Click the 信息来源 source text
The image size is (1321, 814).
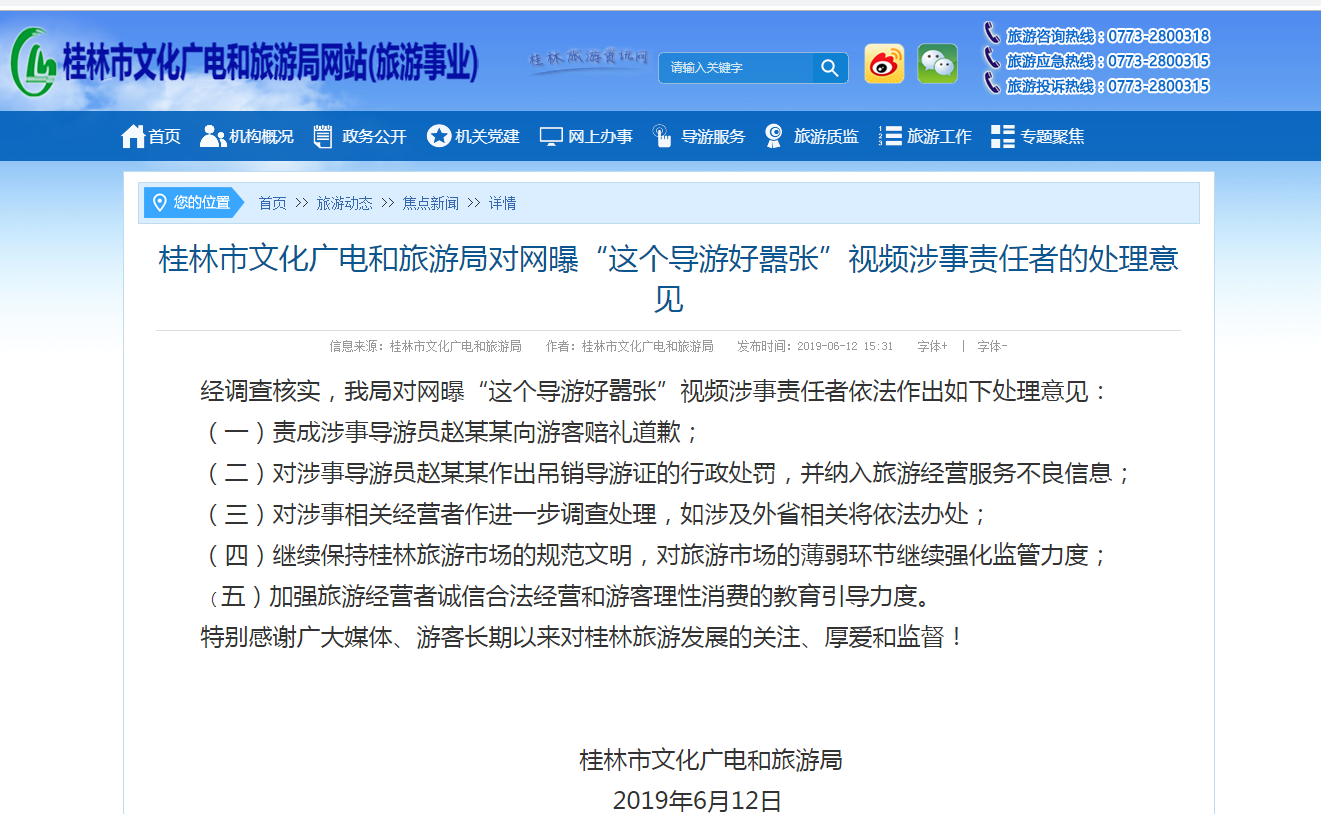(x=426, y=346)
